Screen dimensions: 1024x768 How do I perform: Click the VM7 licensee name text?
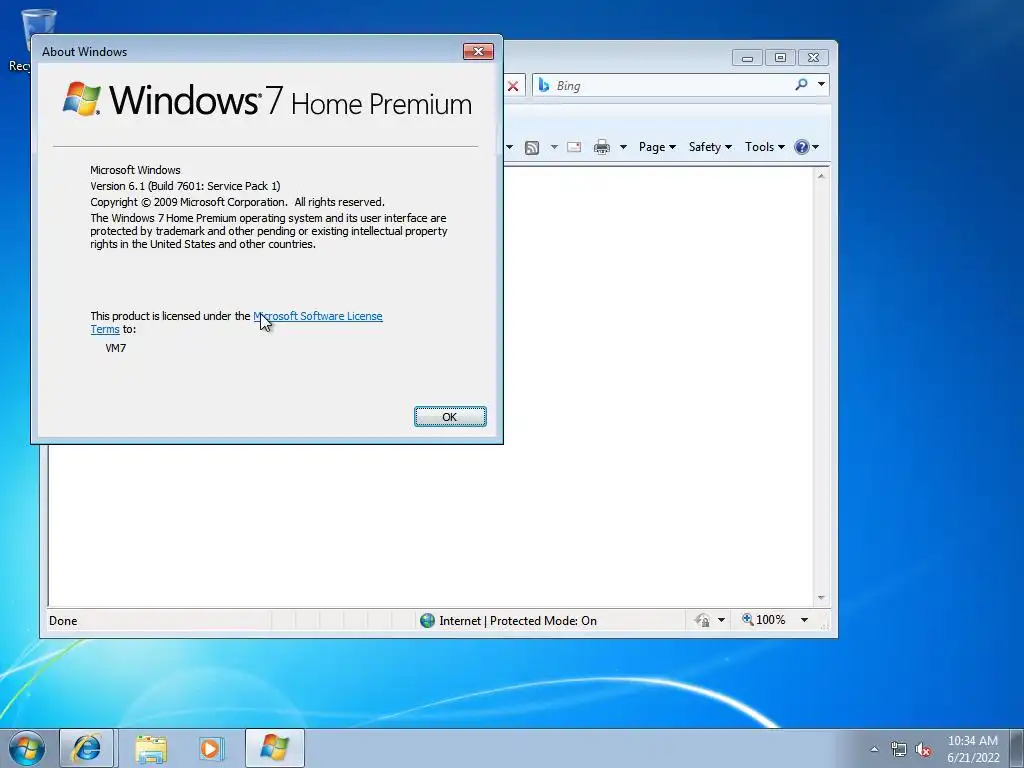pos(116,348)
